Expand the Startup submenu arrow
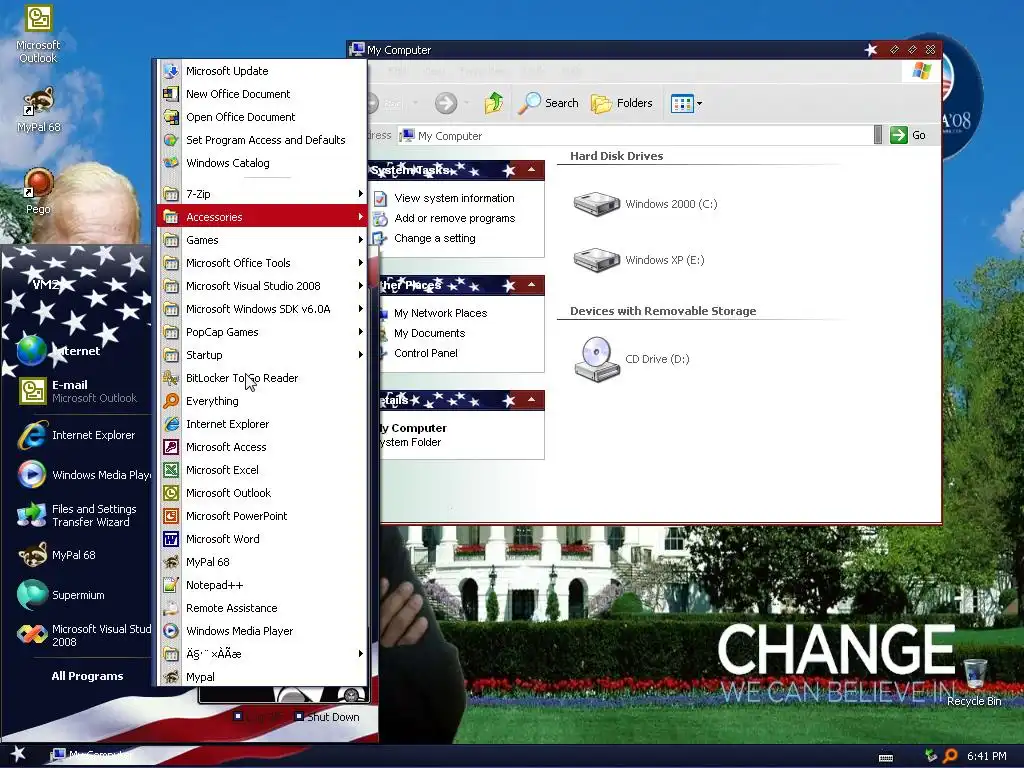The height and width of the screenshot is (768, 1024). [x=360, y=355]
